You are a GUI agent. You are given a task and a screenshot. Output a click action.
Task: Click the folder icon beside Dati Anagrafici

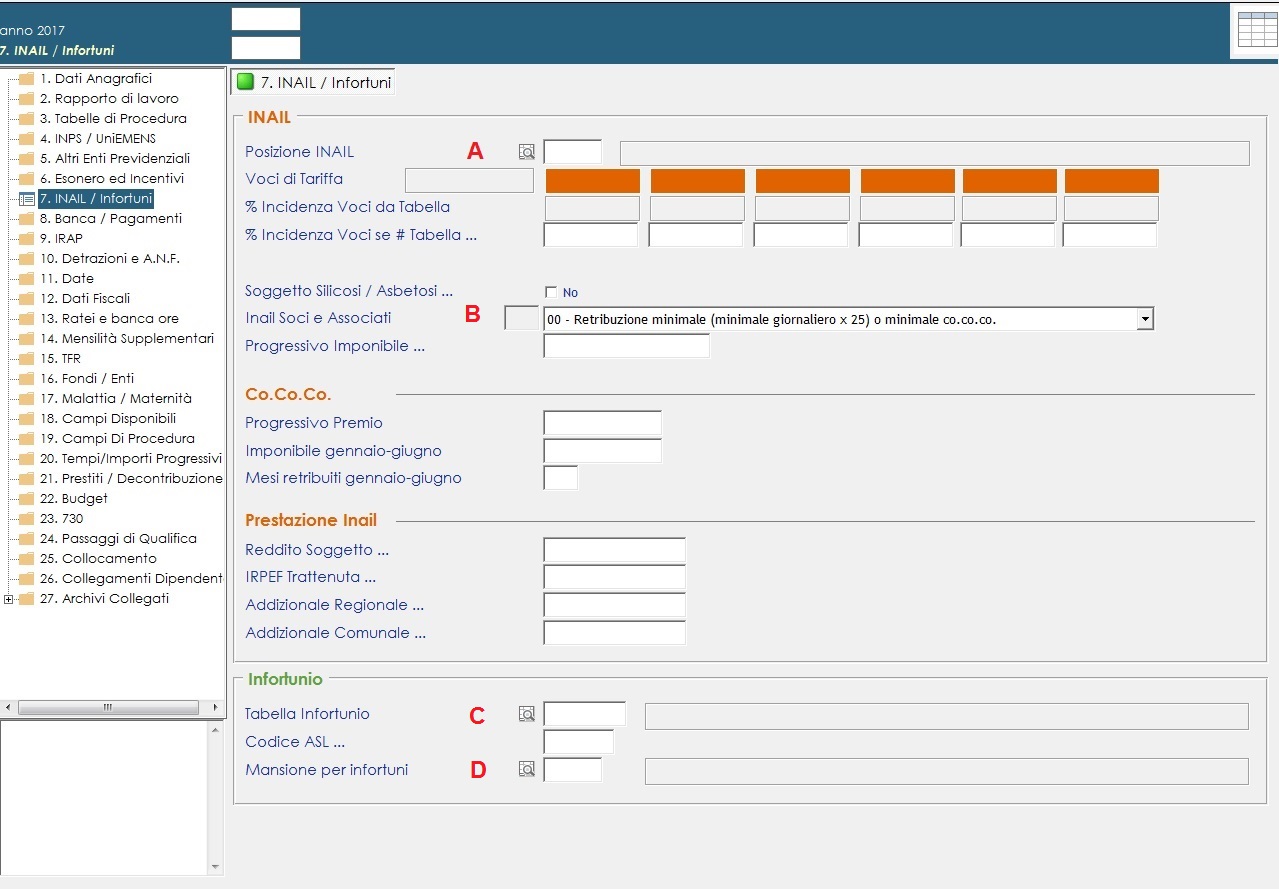point(27,79)
